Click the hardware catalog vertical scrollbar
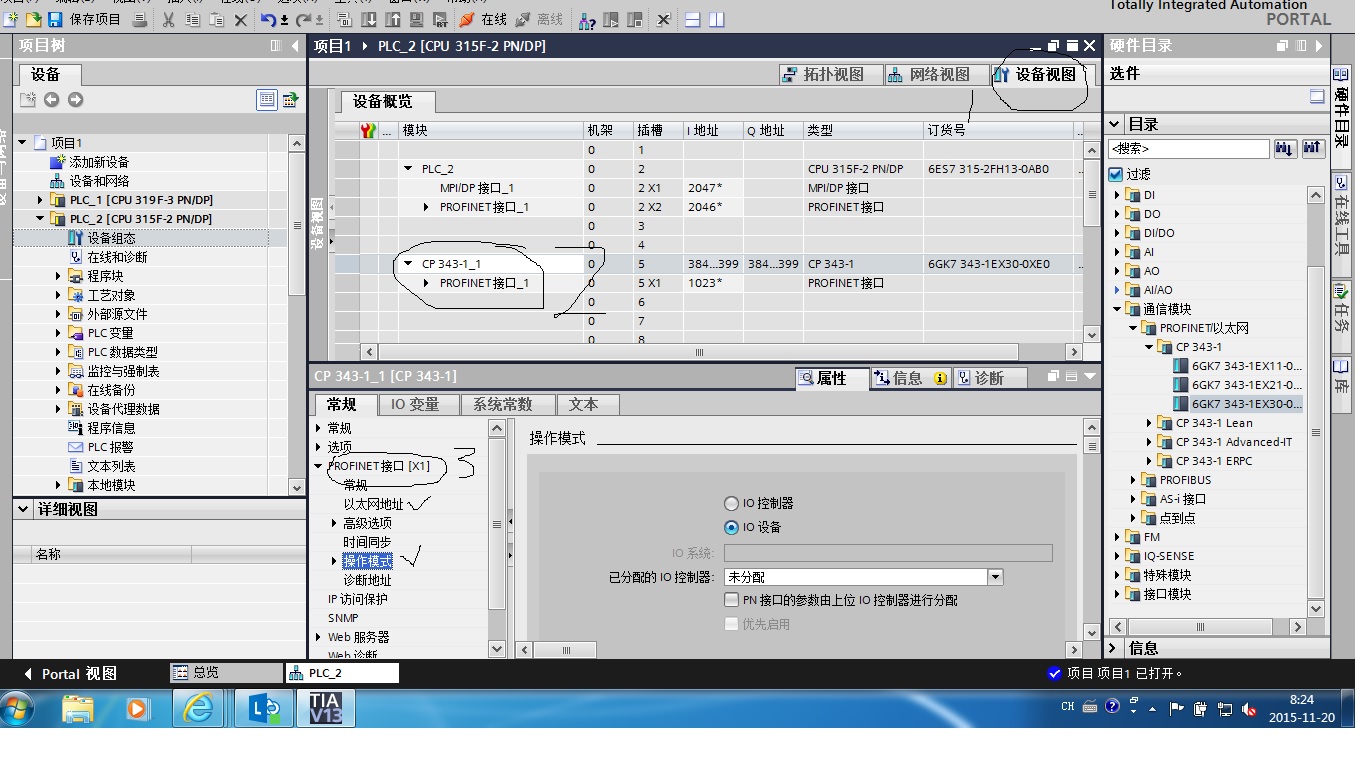The width and height of the screenshot is (1366, 768). (1316, 402)
